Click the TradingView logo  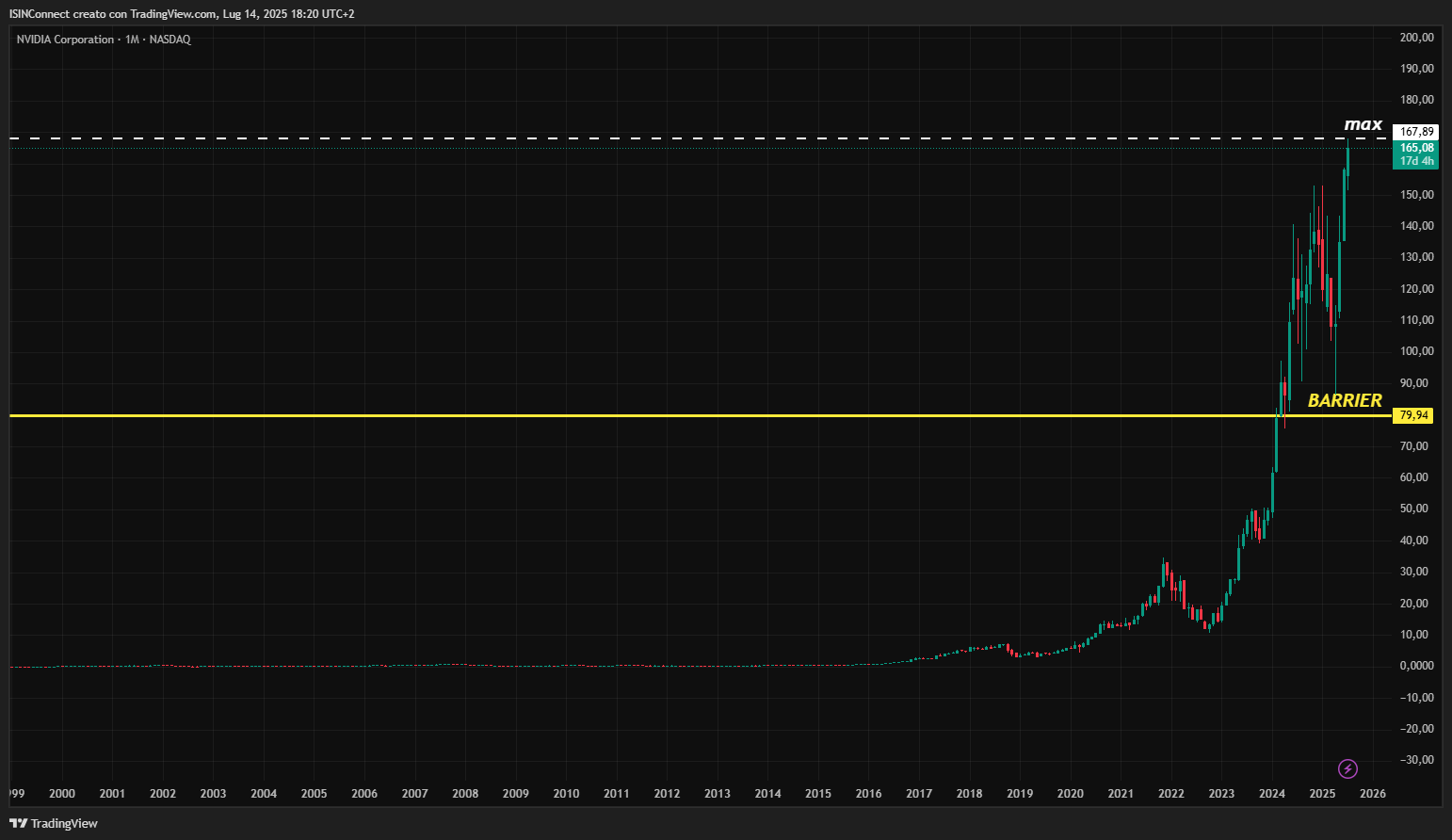pos(54,823)
